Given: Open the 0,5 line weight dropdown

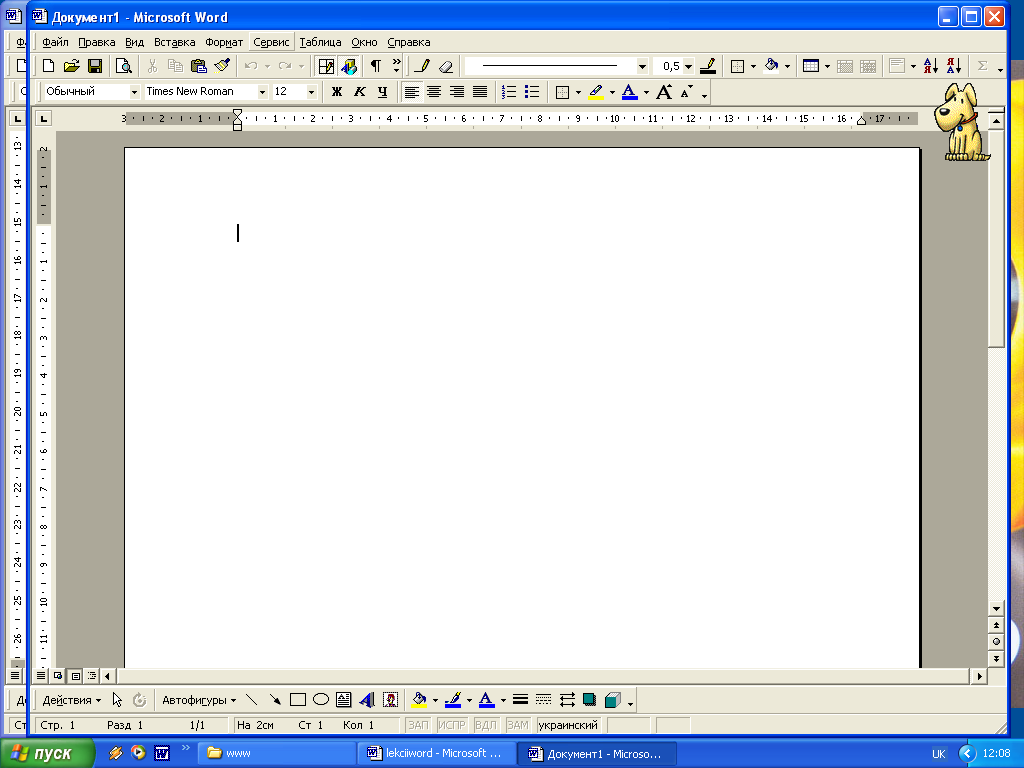Looking at the screenshot, I should coord(688,67).
